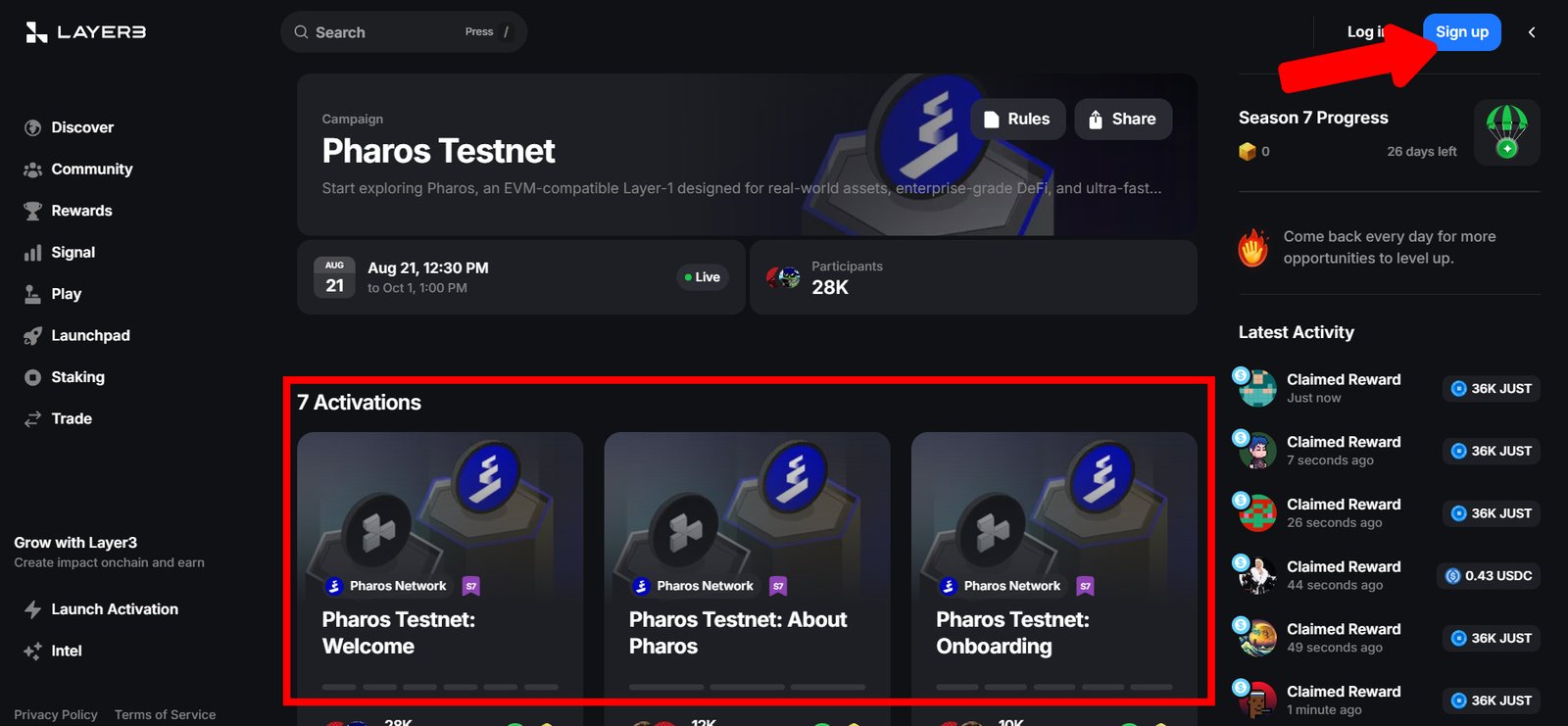
Task: Click the Trade swap arrows icon
Action: click(x=32, y=419)
